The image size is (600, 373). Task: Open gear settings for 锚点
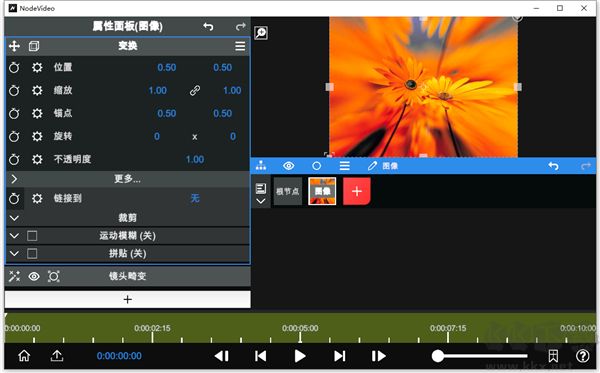click(37, 114)
